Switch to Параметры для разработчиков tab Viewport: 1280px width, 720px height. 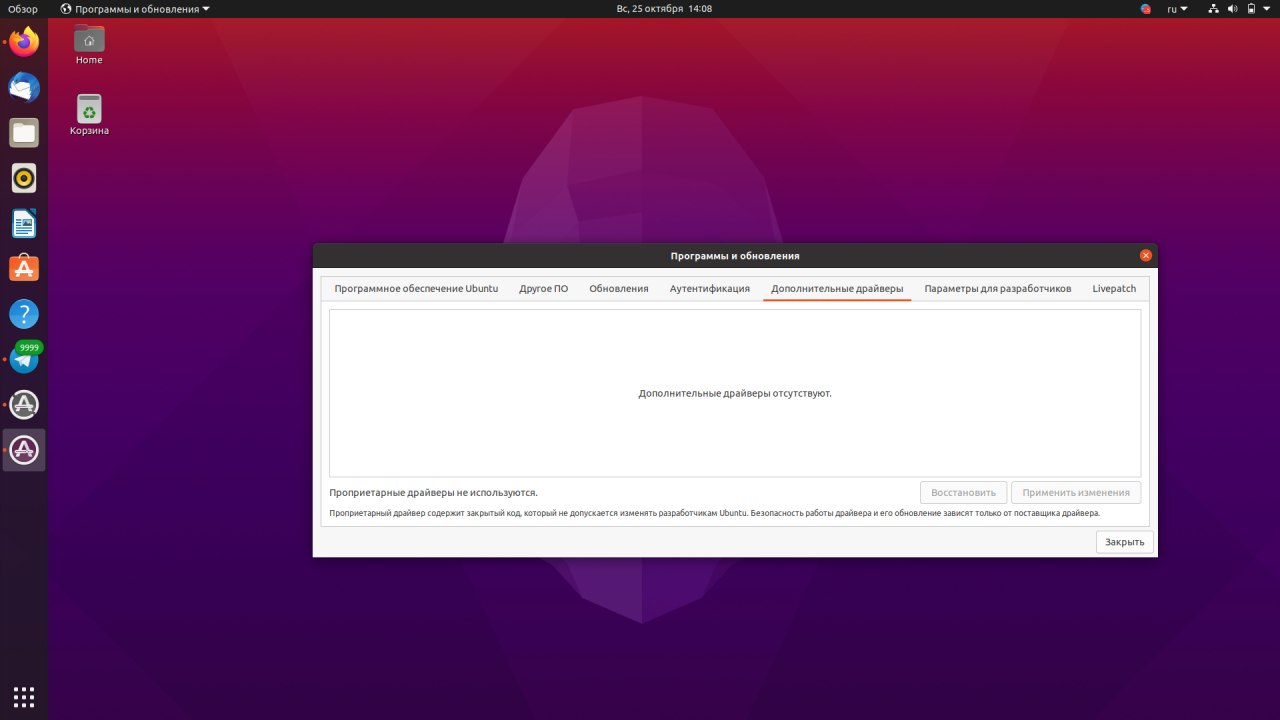click(x=998, y=289)
